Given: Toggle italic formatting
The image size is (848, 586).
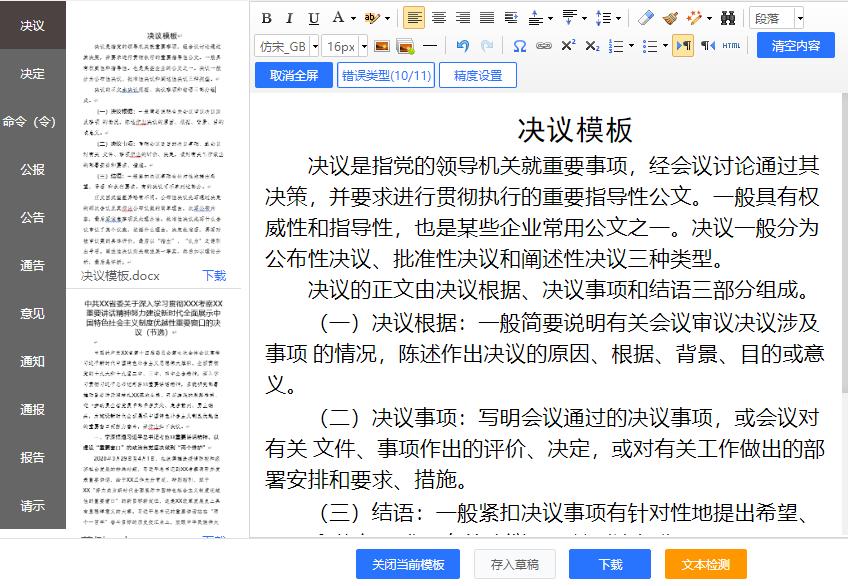Looking at the screenshot, I should pyautogui.click(x=290, y=18).
